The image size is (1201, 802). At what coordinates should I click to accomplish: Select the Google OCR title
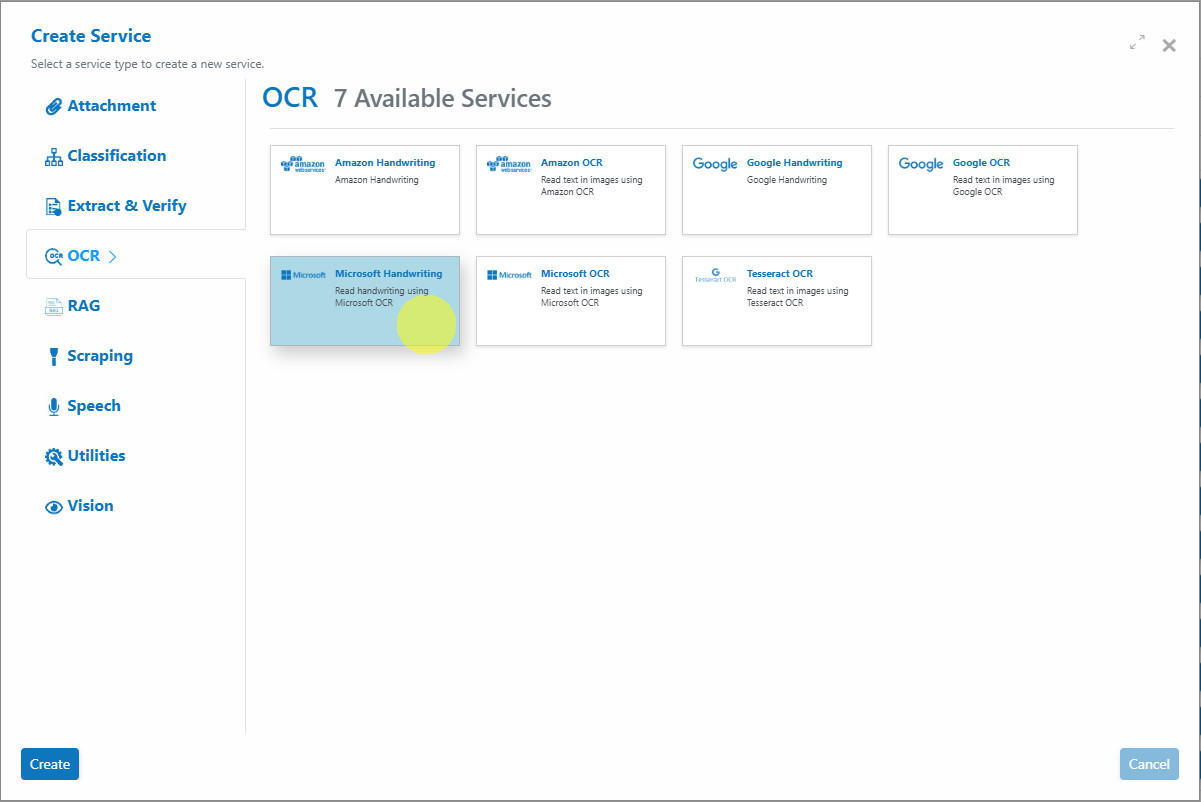(x=982, y=163)
